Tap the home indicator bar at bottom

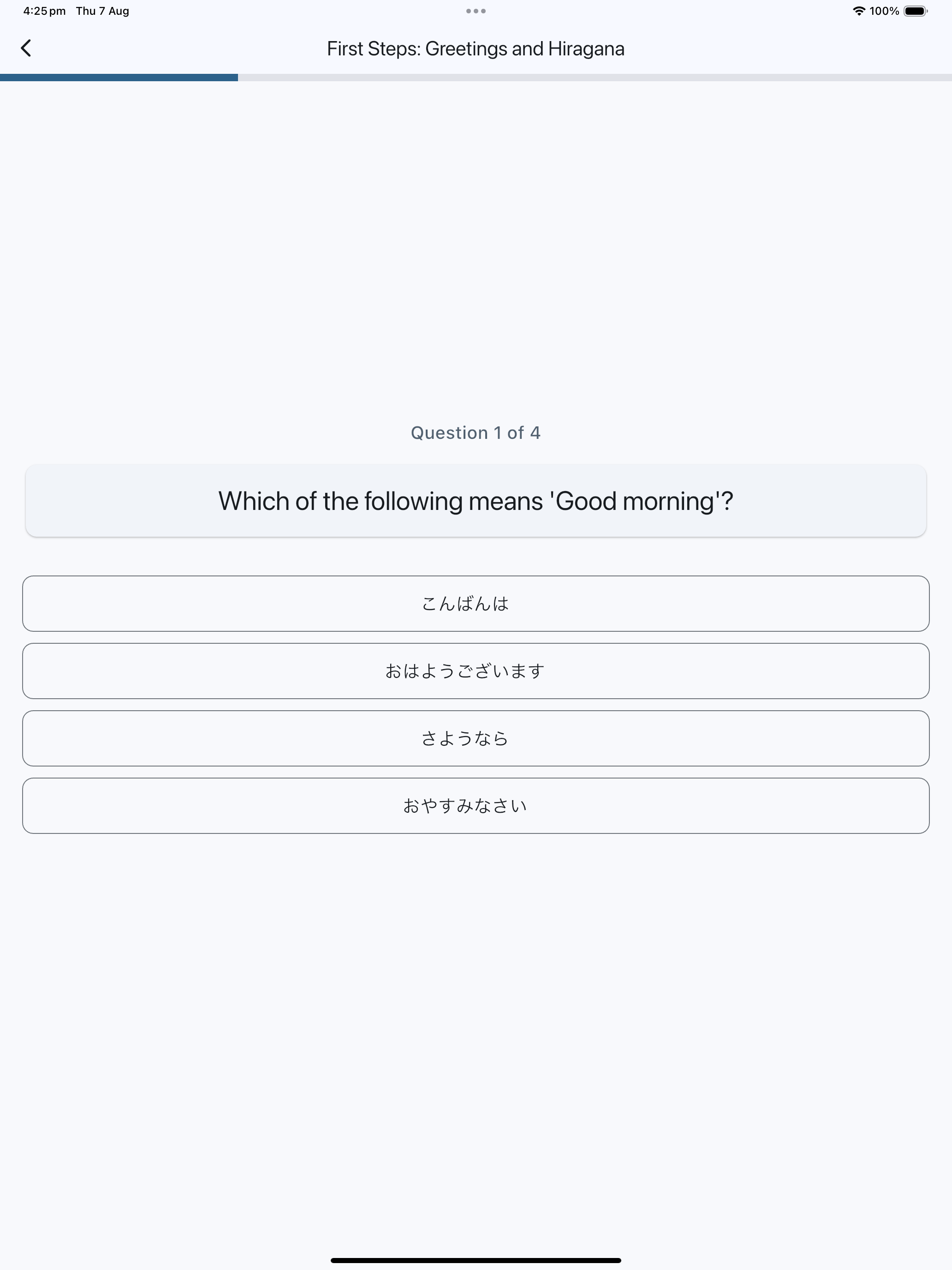click(x=476, y=1260)
